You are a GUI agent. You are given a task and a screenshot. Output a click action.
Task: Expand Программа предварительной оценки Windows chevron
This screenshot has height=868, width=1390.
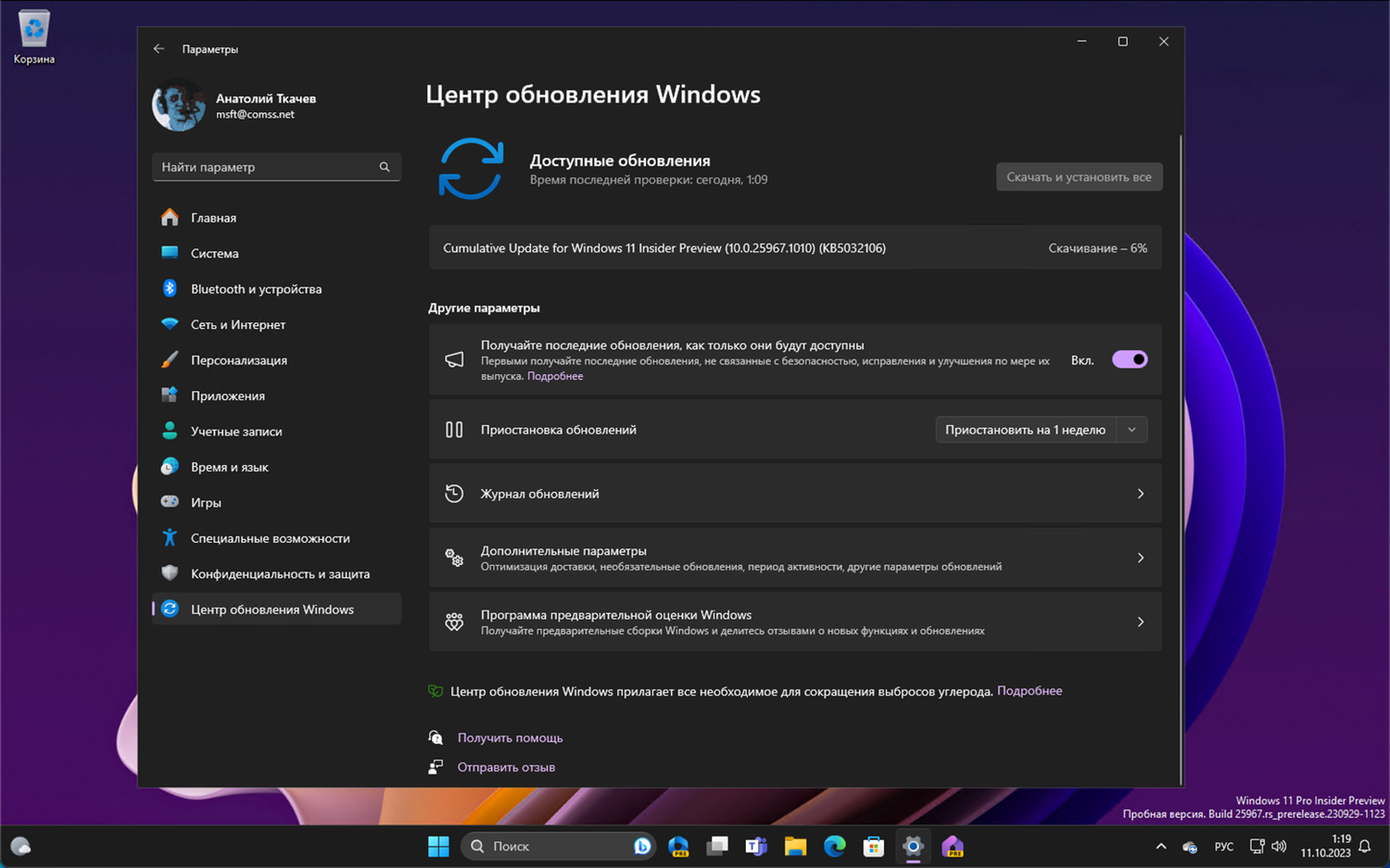pyautogui.click(x=1141, y=622)
